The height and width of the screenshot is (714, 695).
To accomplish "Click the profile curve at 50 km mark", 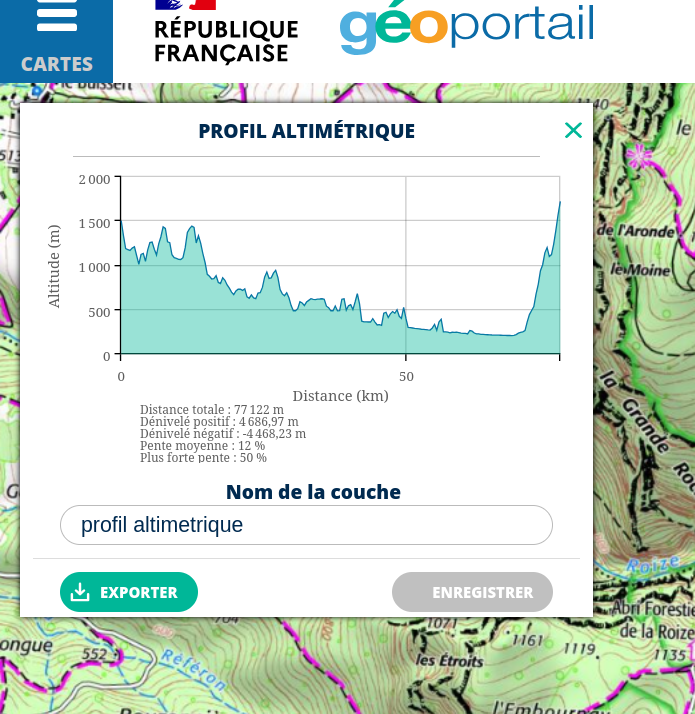I will click(x=405, y=310).
